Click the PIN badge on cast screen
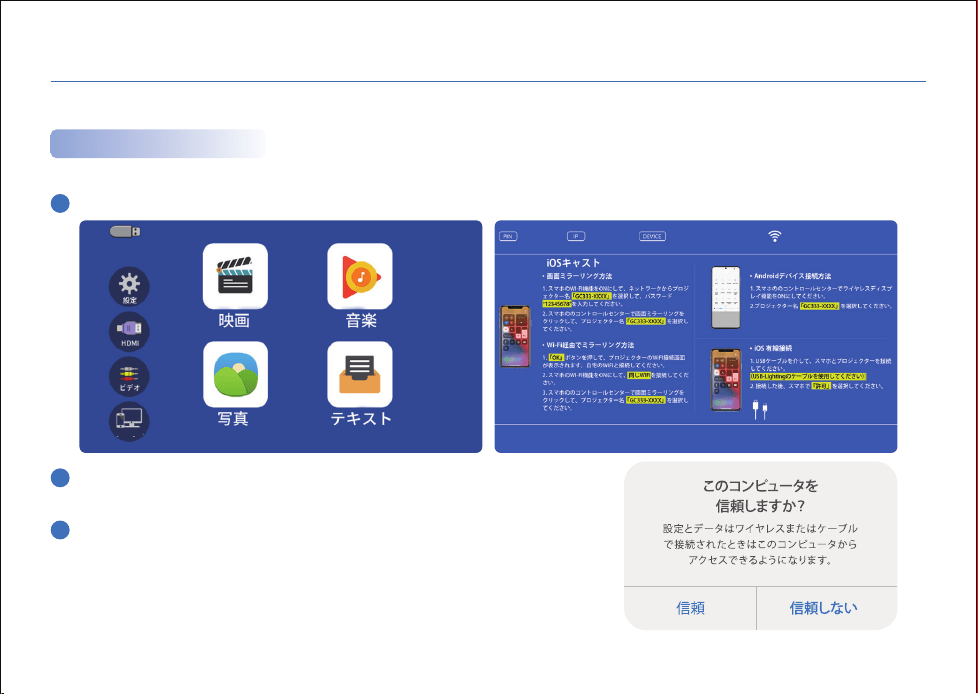Image resolution: width=978 pixels, height=694 pixels. pyautogui.click(x=508, y=236)
